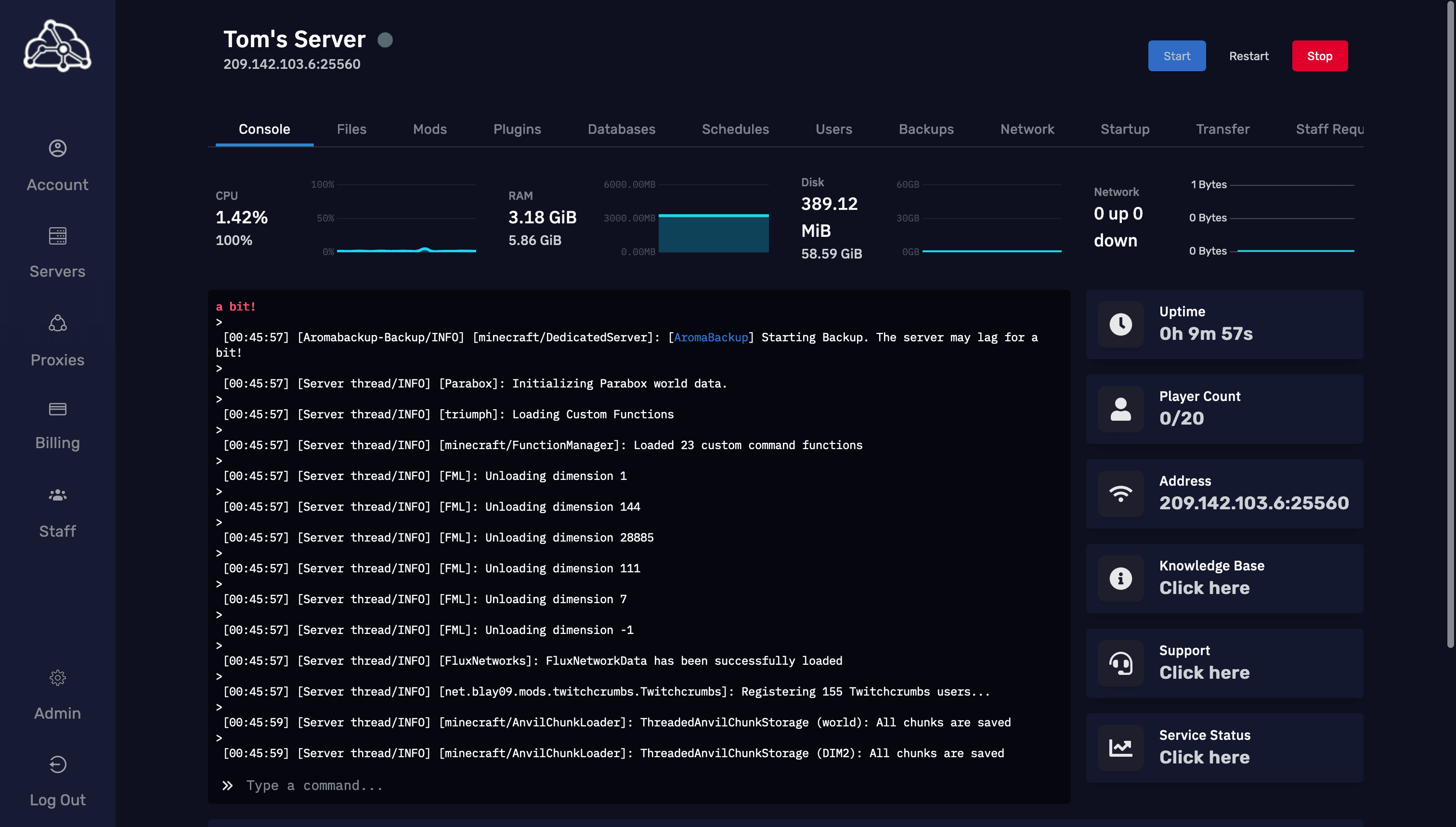Click the red Stop button
This screenshot has height=827, width=1456.
(1320, 56)
